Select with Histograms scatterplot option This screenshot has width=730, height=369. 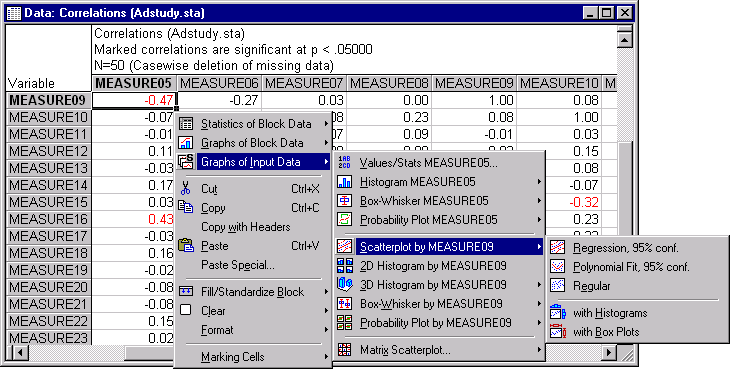click(610, 313)
